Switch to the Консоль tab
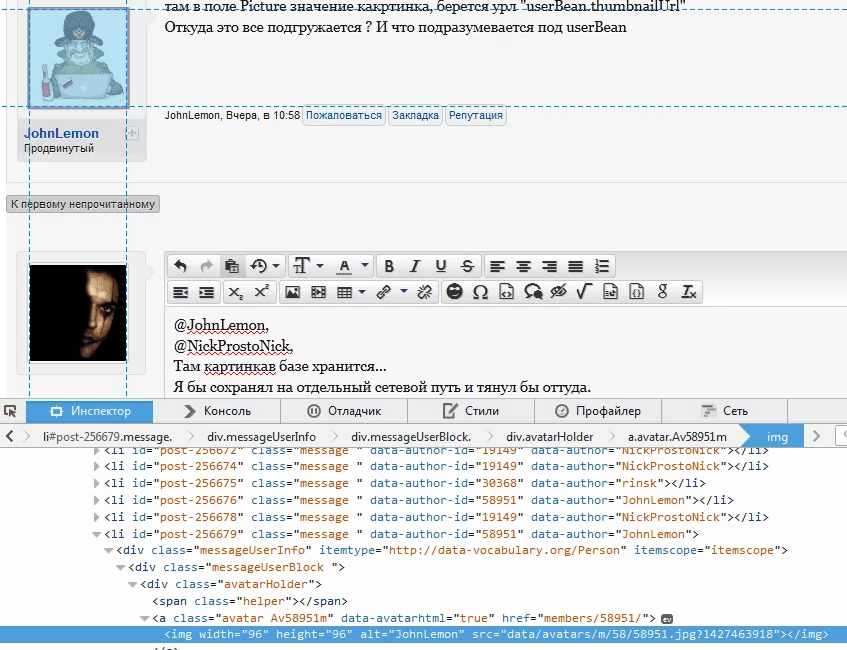The image size is (847, 650). point(217,411)
